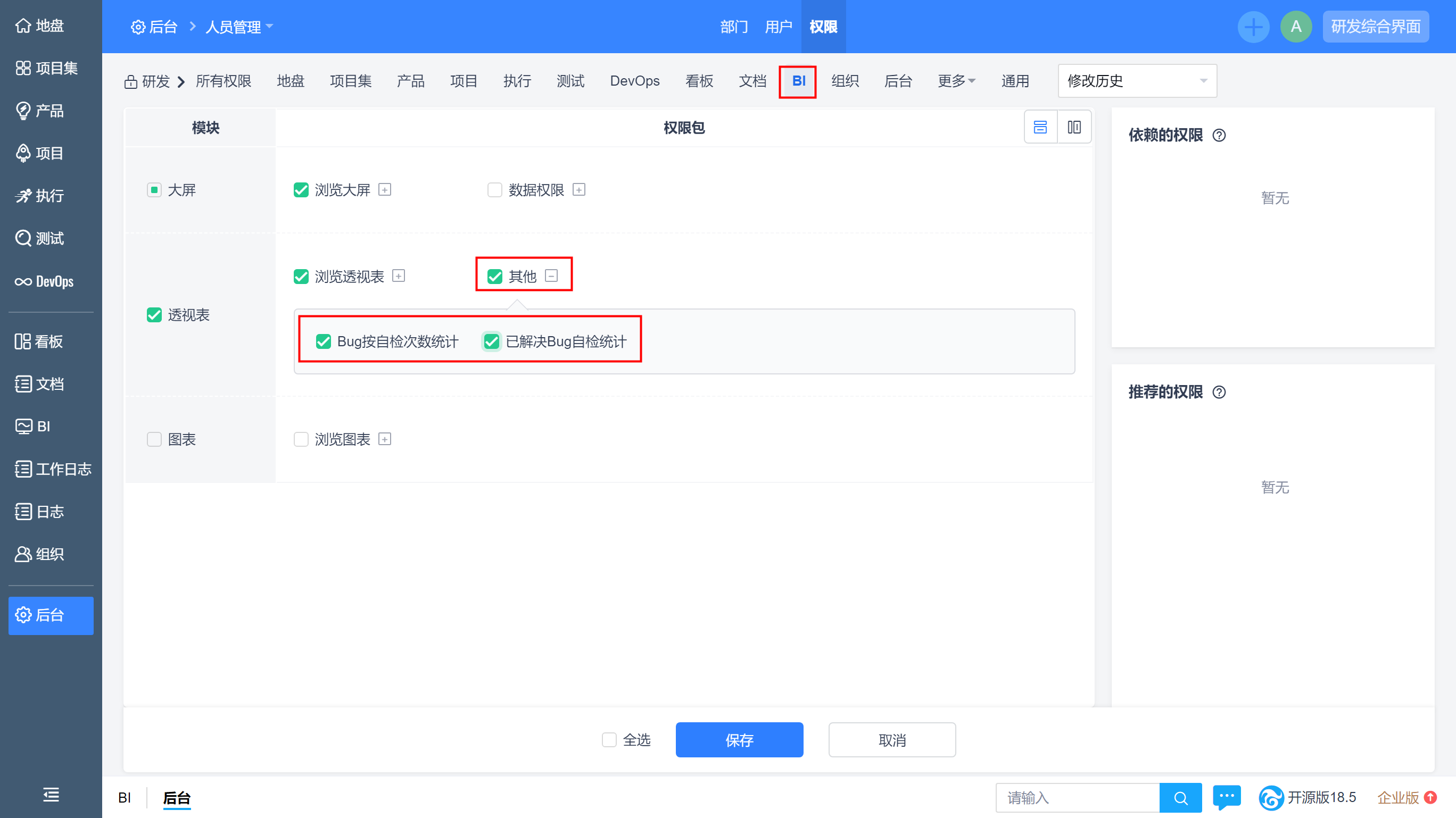1456x818 pixels.
Task: Click the search magnifier button
Action: pyautogui.click(x=1180, y=798)
